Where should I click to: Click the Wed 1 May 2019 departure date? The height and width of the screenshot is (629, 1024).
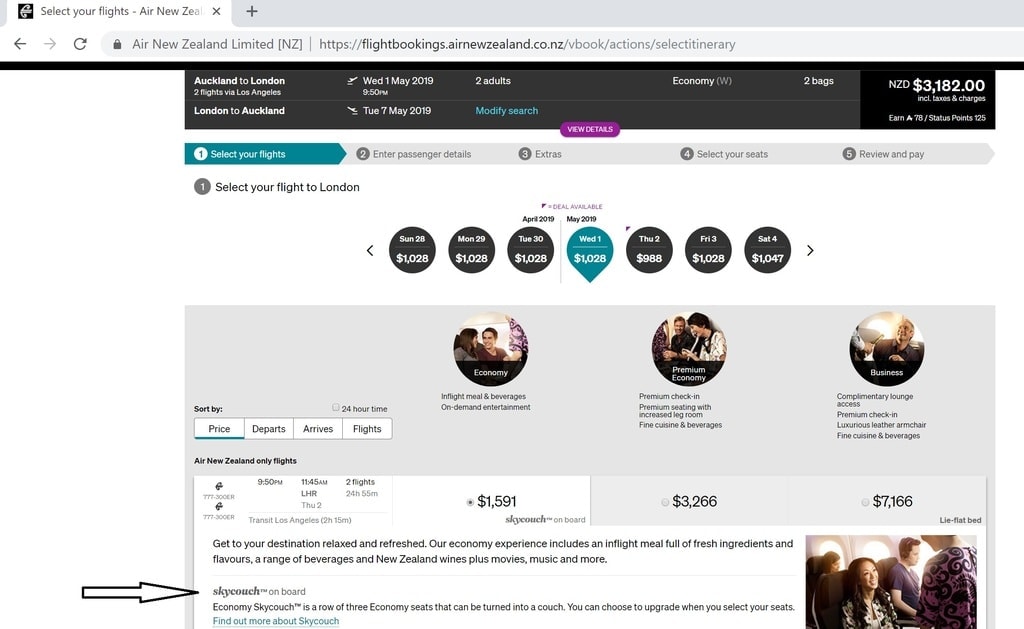coord(398,80)
